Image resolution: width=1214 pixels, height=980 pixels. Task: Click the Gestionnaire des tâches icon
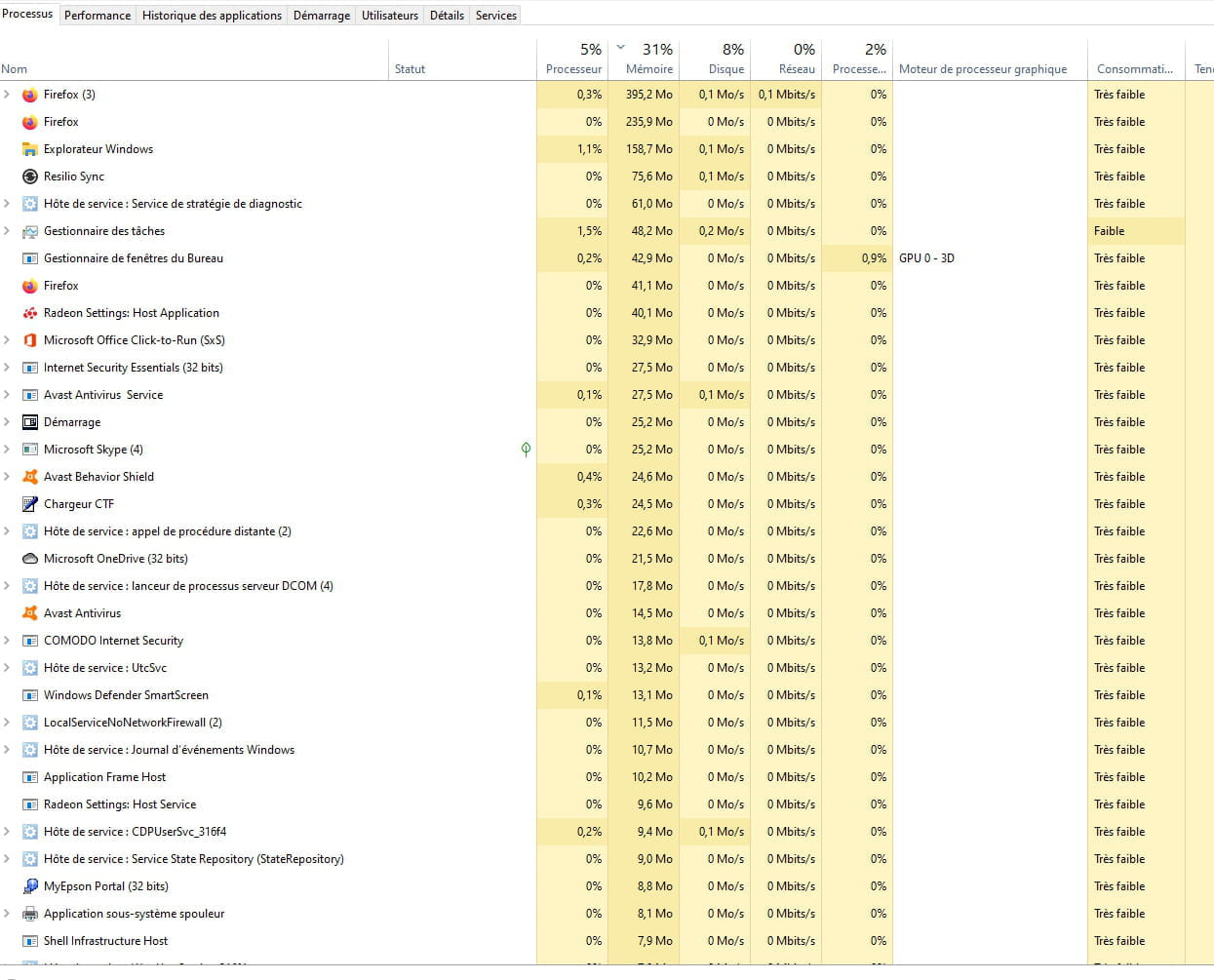point(30,231)
